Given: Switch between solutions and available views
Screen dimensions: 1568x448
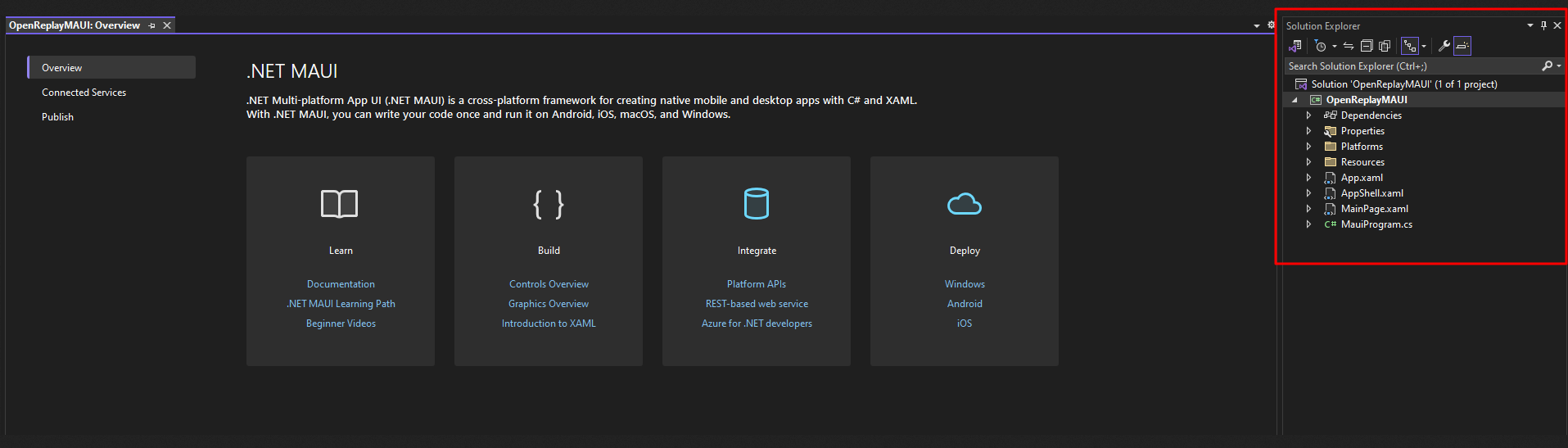Looking at the screenshot, I should click(1295, 46).
